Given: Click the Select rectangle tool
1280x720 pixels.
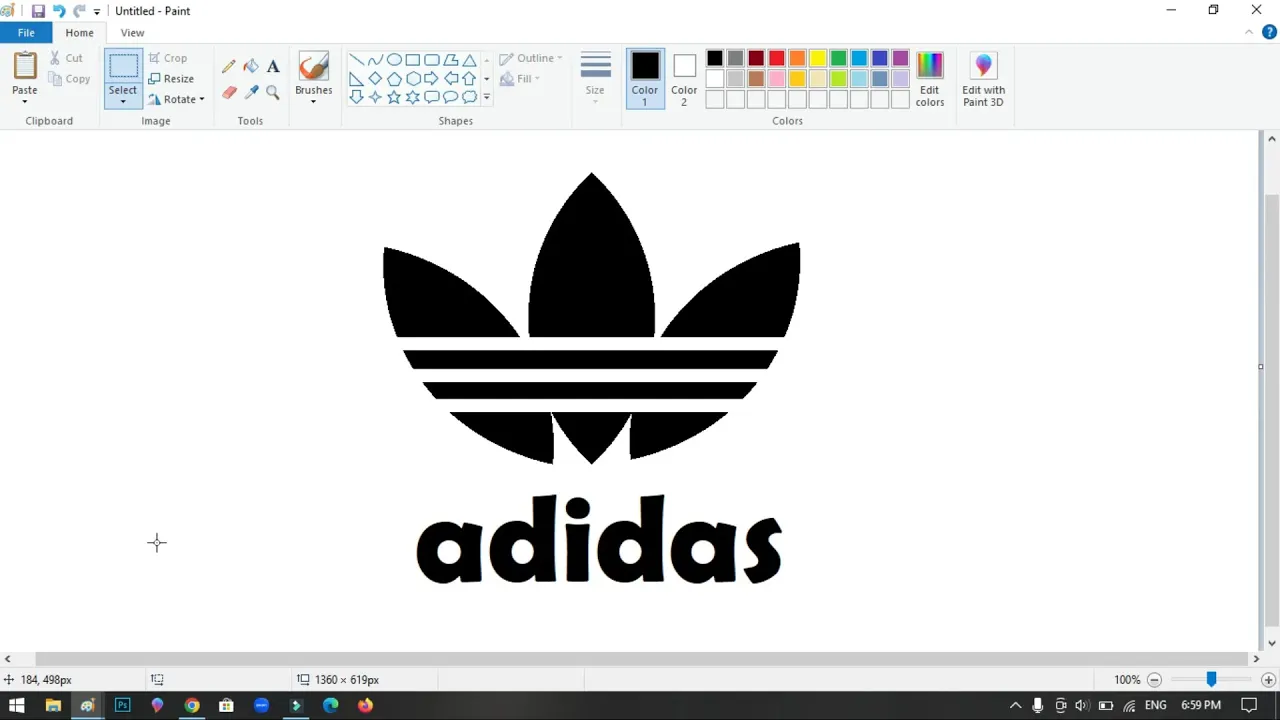Looking at the screenshot, I should [x=123, y=66].
